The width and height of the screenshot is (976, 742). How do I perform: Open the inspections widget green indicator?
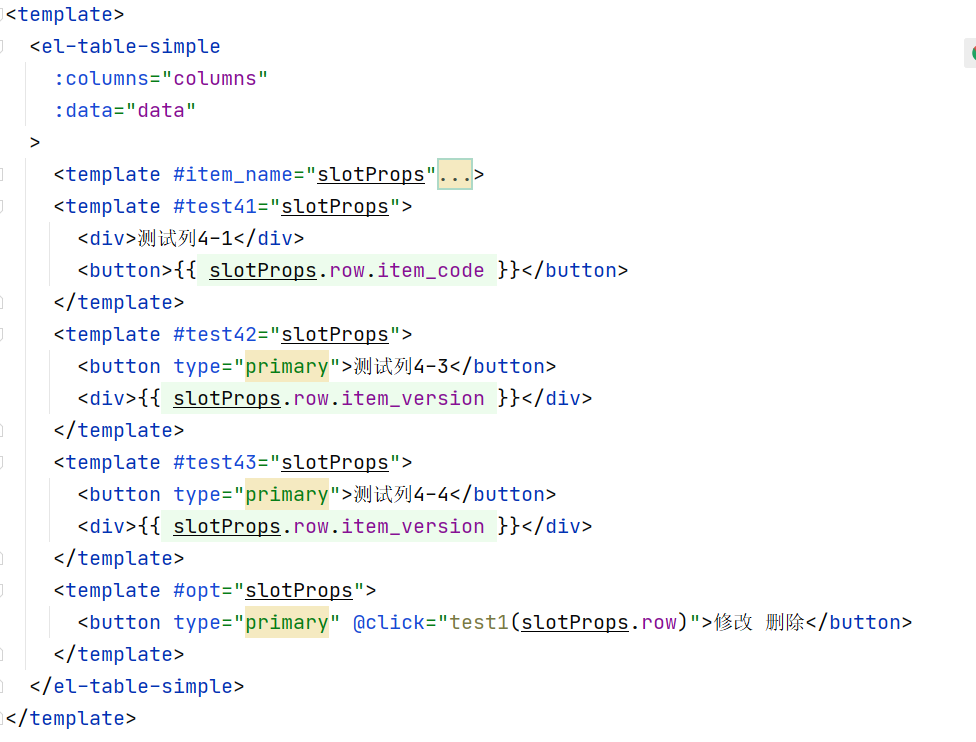click(x=969, y=51)
